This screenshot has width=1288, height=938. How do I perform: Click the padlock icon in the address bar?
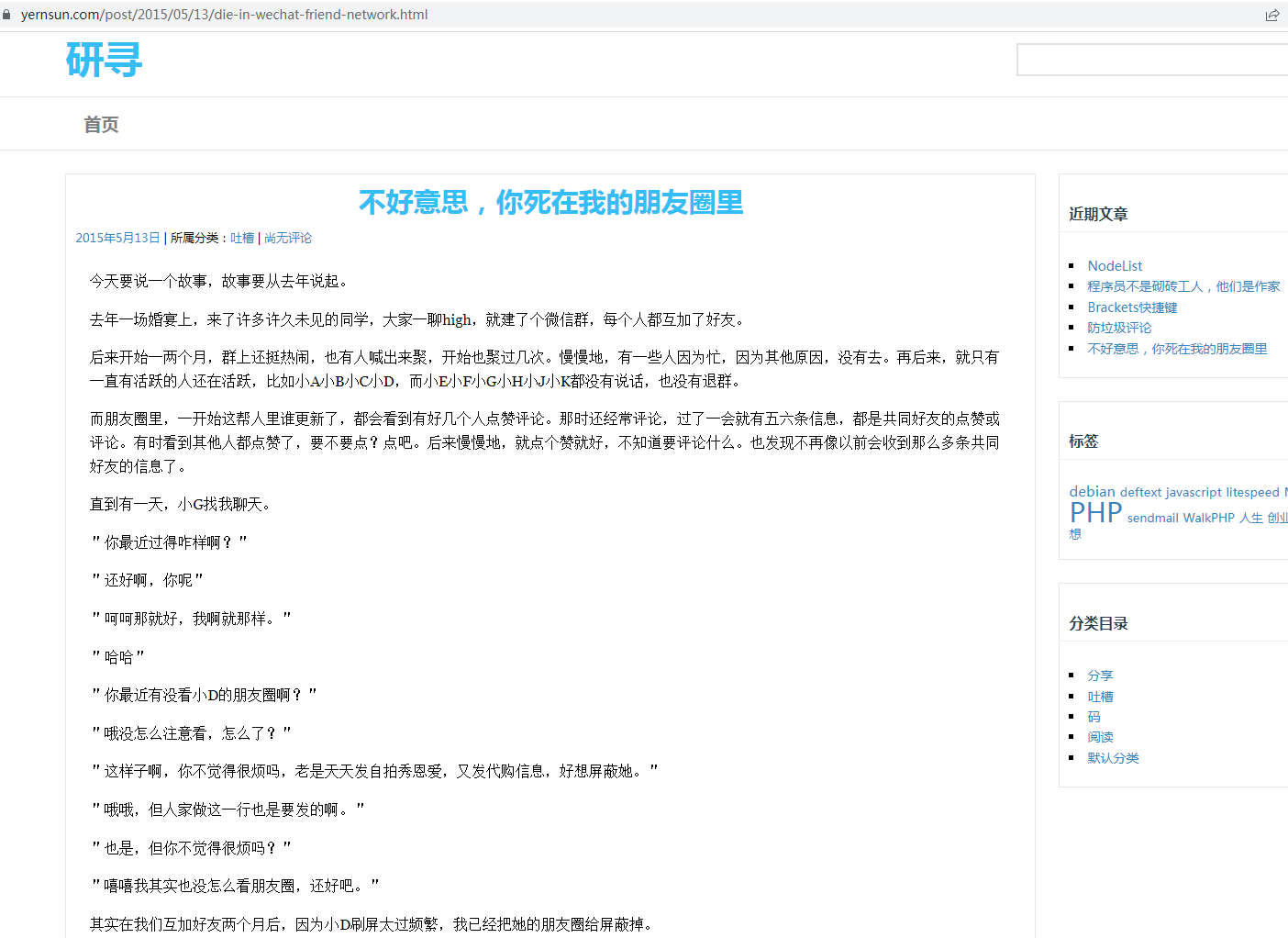(10, 15)
